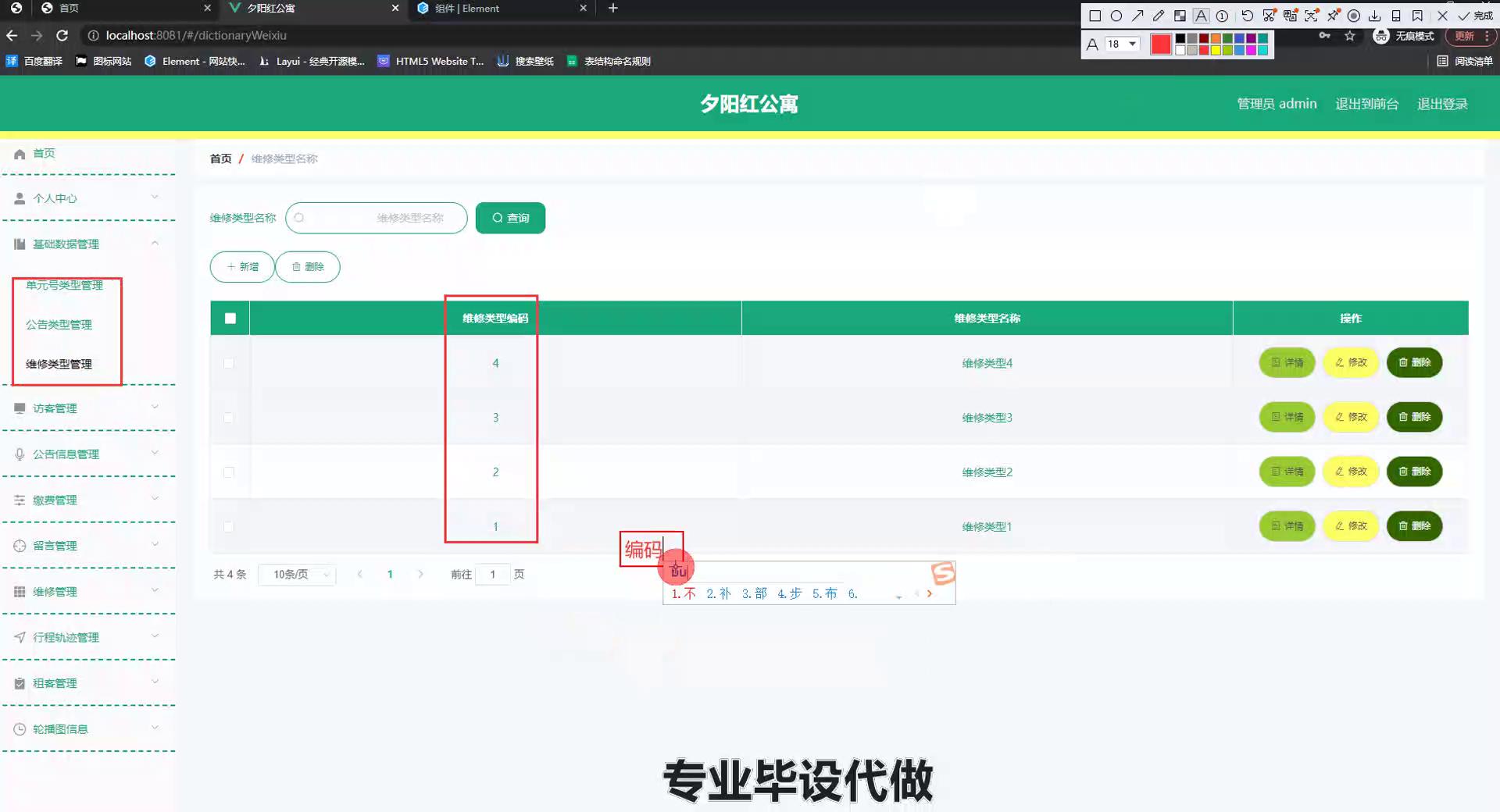1500x812 pixels.
Task: Open 公告类型管理 in the sidebar
Action: point(59,325)
